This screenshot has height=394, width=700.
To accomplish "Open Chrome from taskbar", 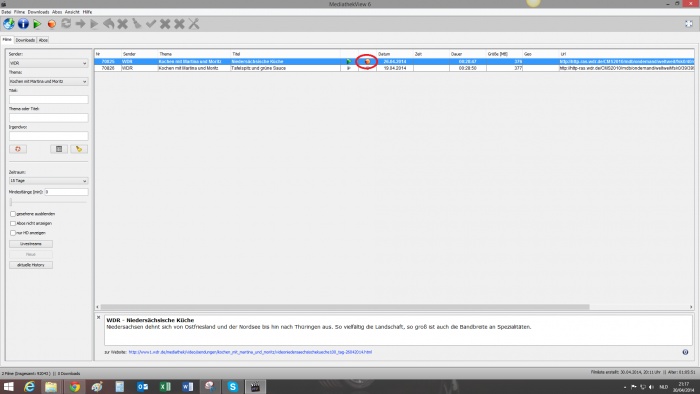I will coord(75,387).
